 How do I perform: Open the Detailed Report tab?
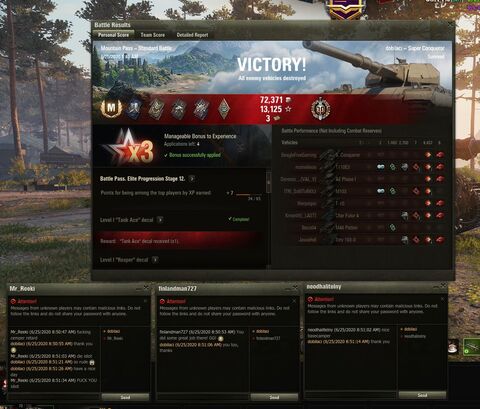tap(192, 35)
